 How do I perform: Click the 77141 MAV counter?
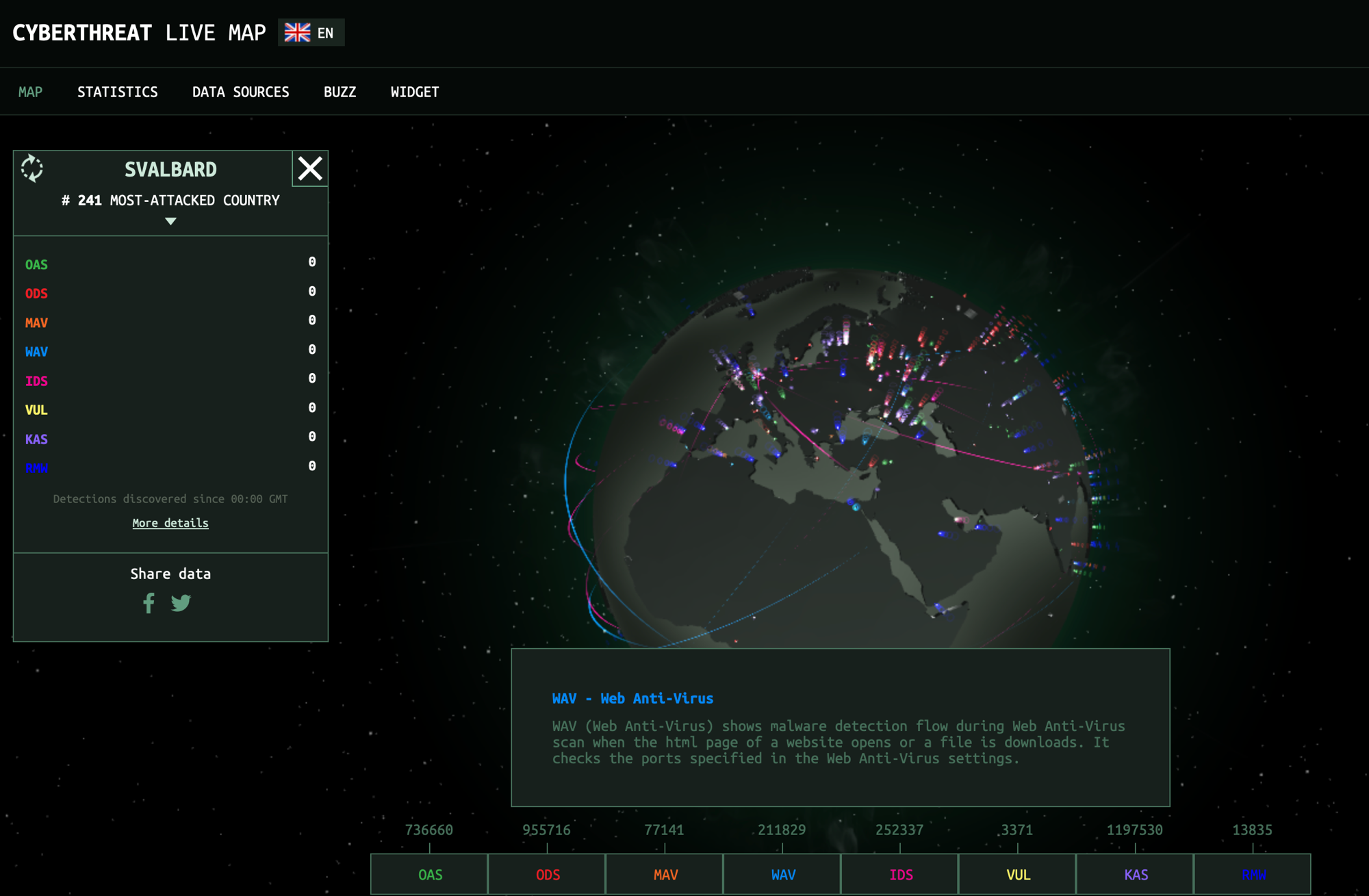[664, 830]
